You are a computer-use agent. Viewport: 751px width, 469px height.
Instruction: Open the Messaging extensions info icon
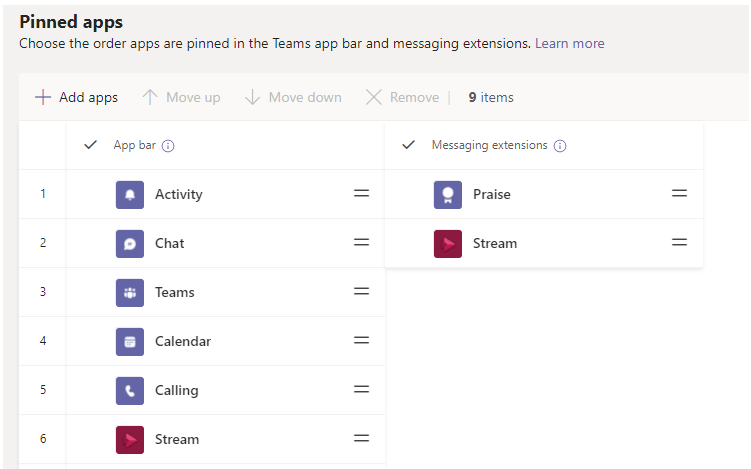[560, 146]
